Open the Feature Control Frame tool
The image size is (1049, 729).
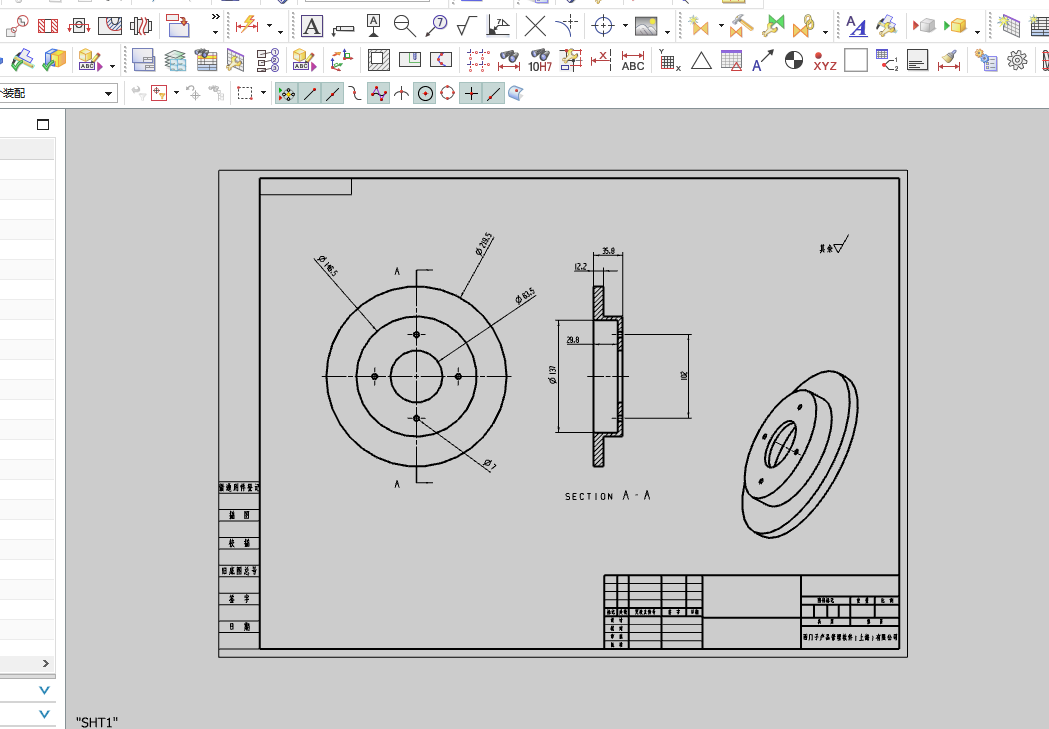tap(343, 28)
